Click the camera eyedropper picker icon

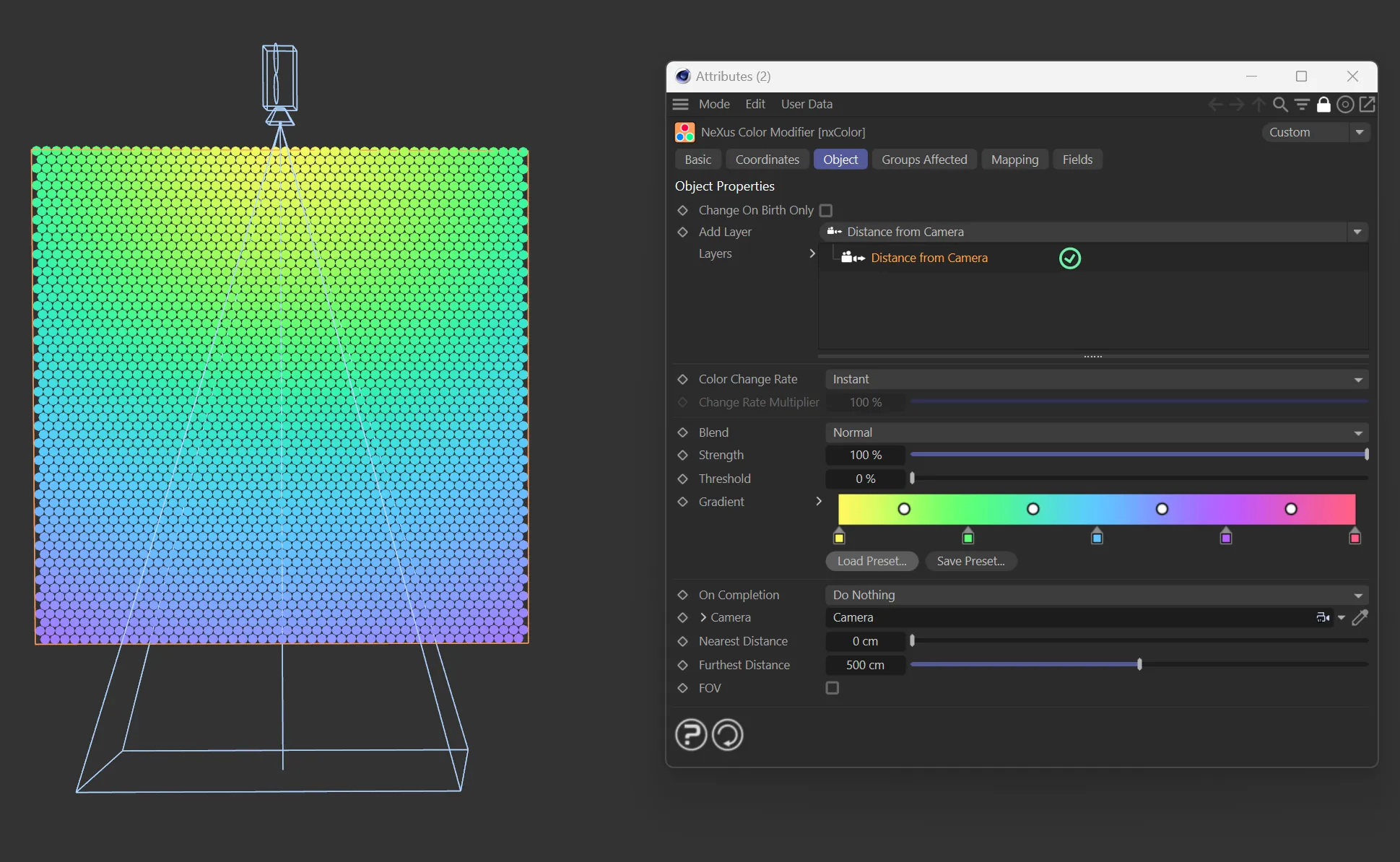[1360, 617]
